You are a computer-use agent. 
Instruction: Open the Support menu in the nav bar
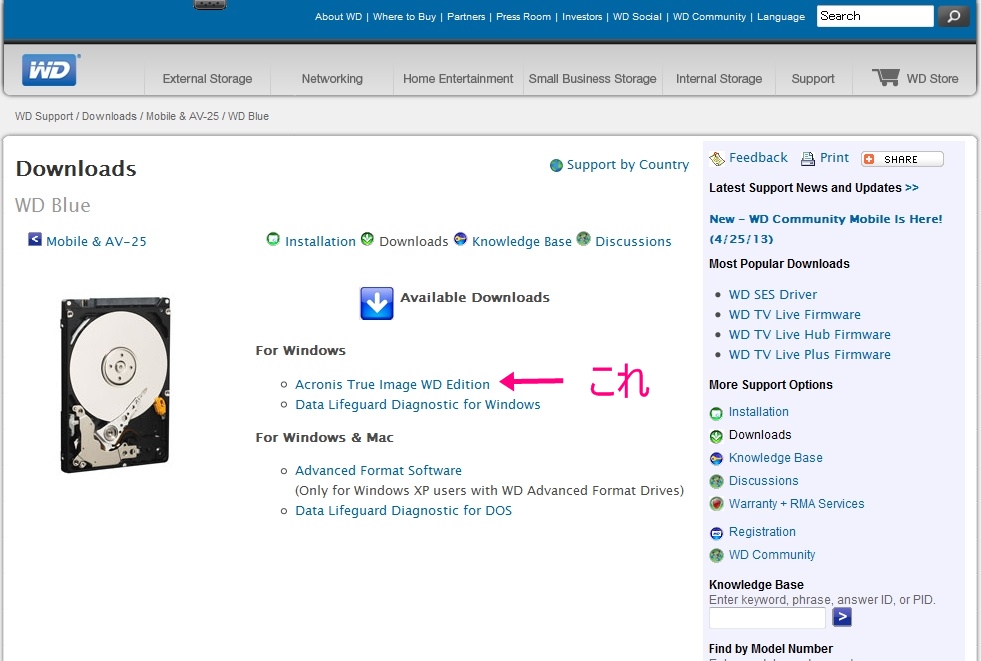coord(813,79)
